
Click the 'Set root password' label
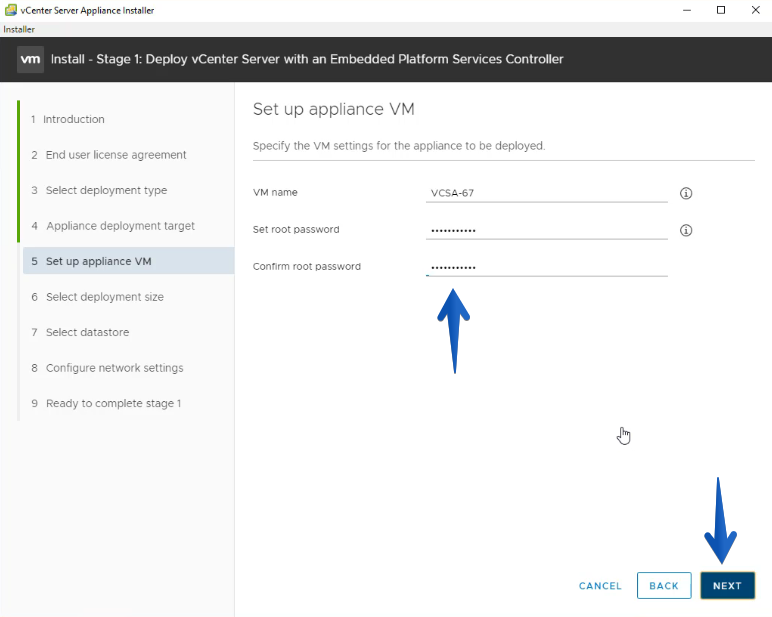click(x=296, y=229)
